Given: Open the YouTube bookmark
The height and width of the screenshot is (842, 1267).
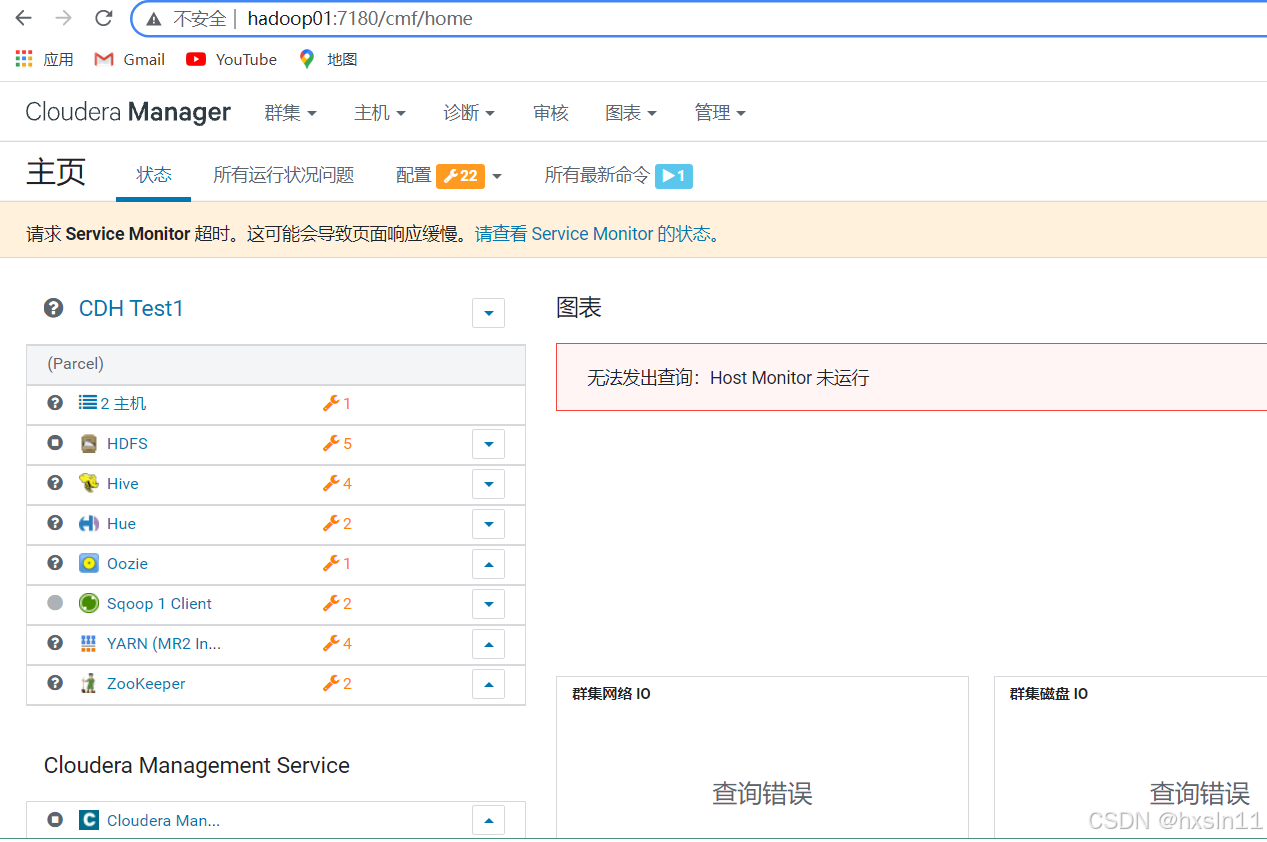Looking at the screenshot, I should [231, 59].
